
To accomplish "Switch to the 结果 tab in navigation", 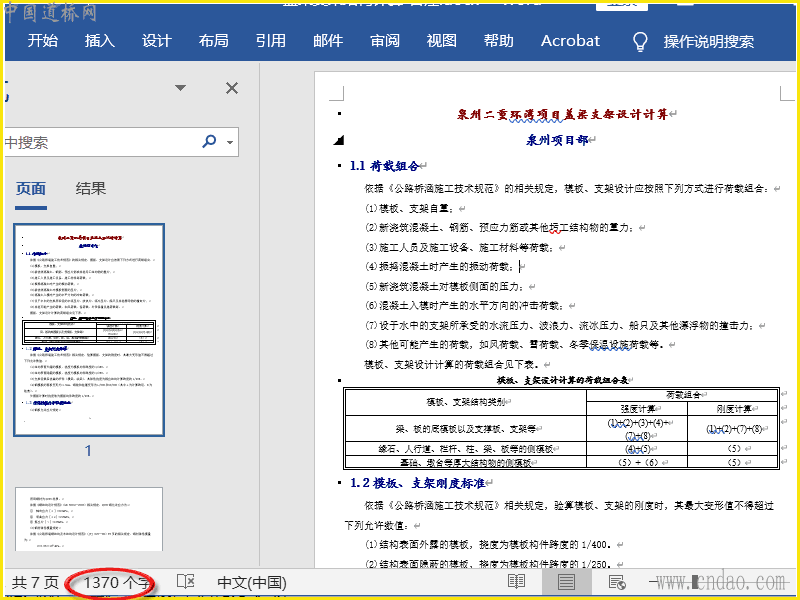I will [91, 188].
